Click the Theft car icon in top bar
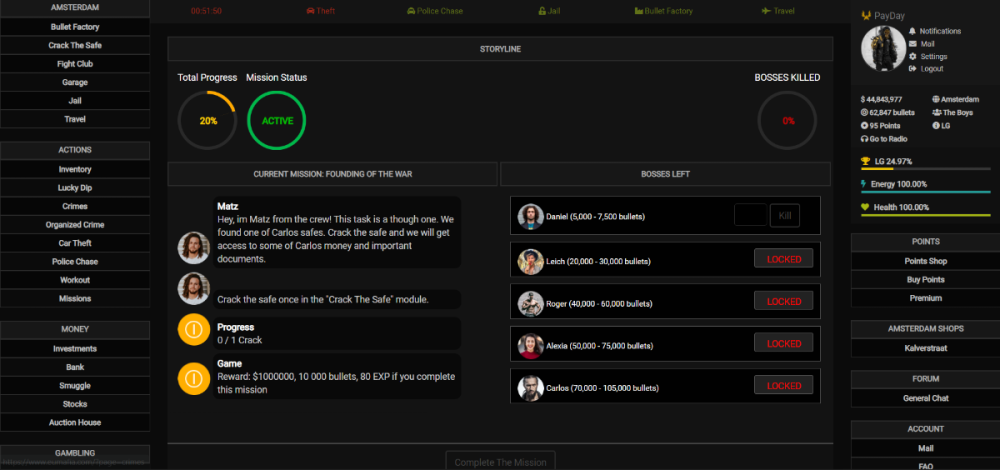Image resolution: width=1000 pixels, height=470 pixels. (309, 11)
